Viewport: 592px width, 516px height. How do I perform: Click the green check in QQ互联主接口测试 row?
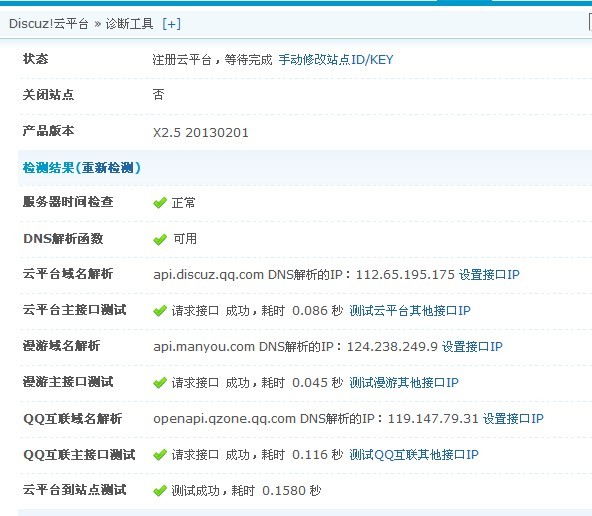pos(160,455)
